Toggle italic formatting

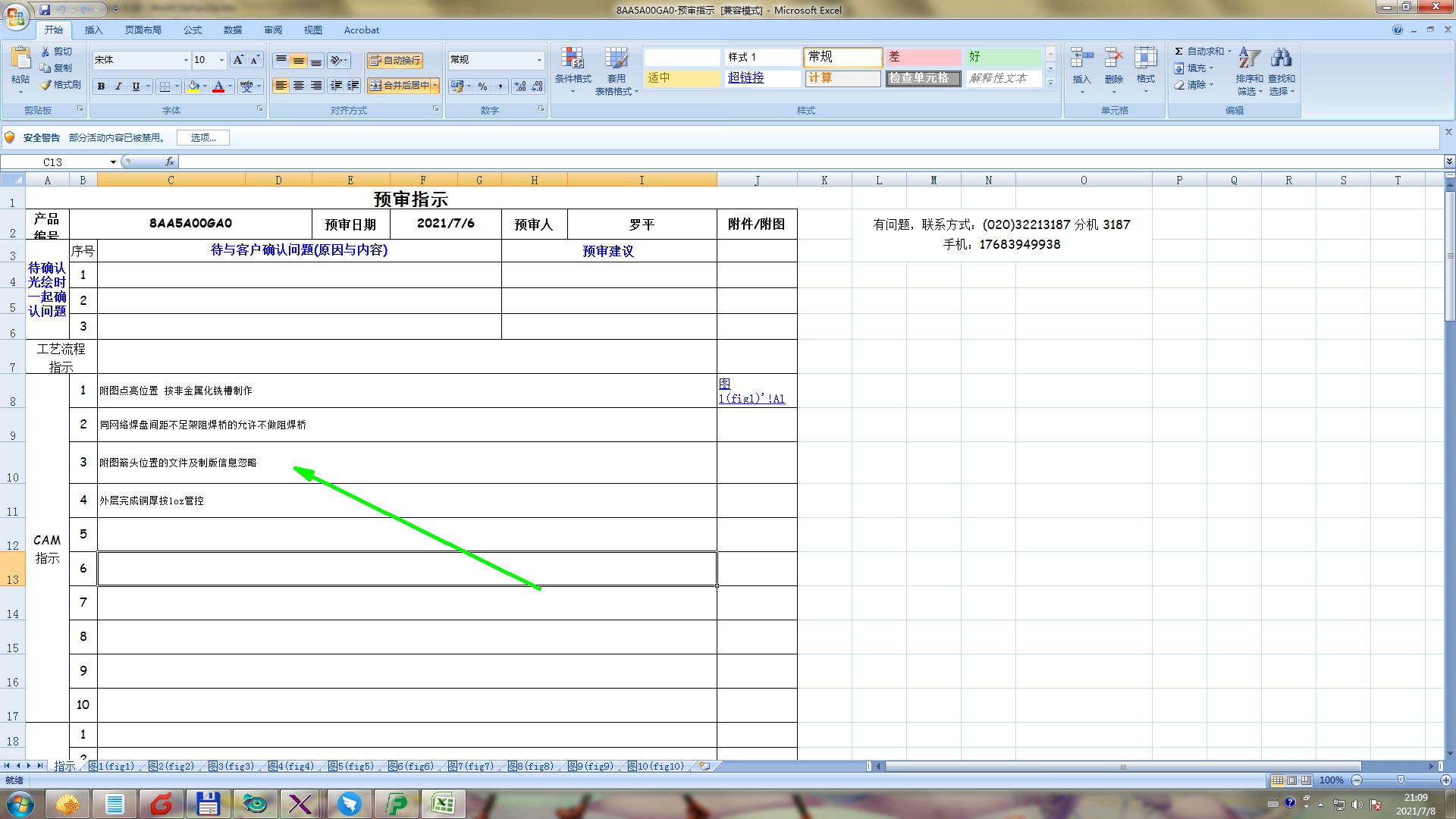point(118,86)
